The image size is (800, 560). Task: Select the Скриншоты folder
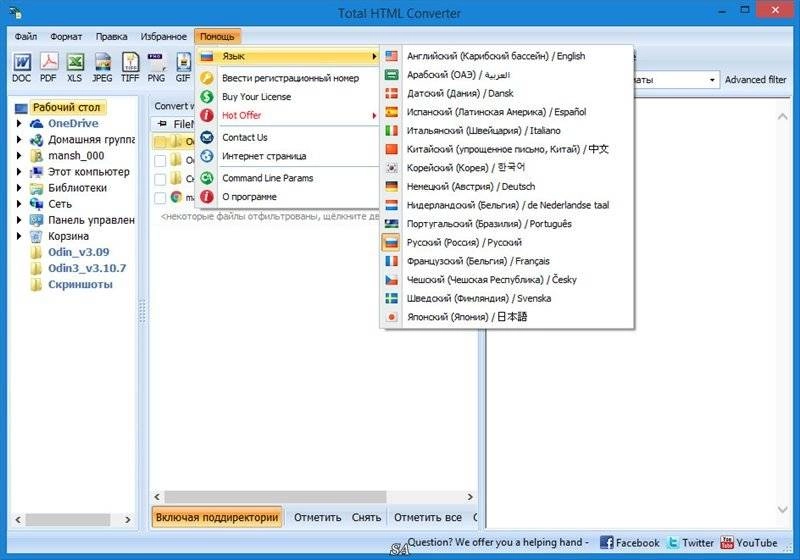point(80,285)
